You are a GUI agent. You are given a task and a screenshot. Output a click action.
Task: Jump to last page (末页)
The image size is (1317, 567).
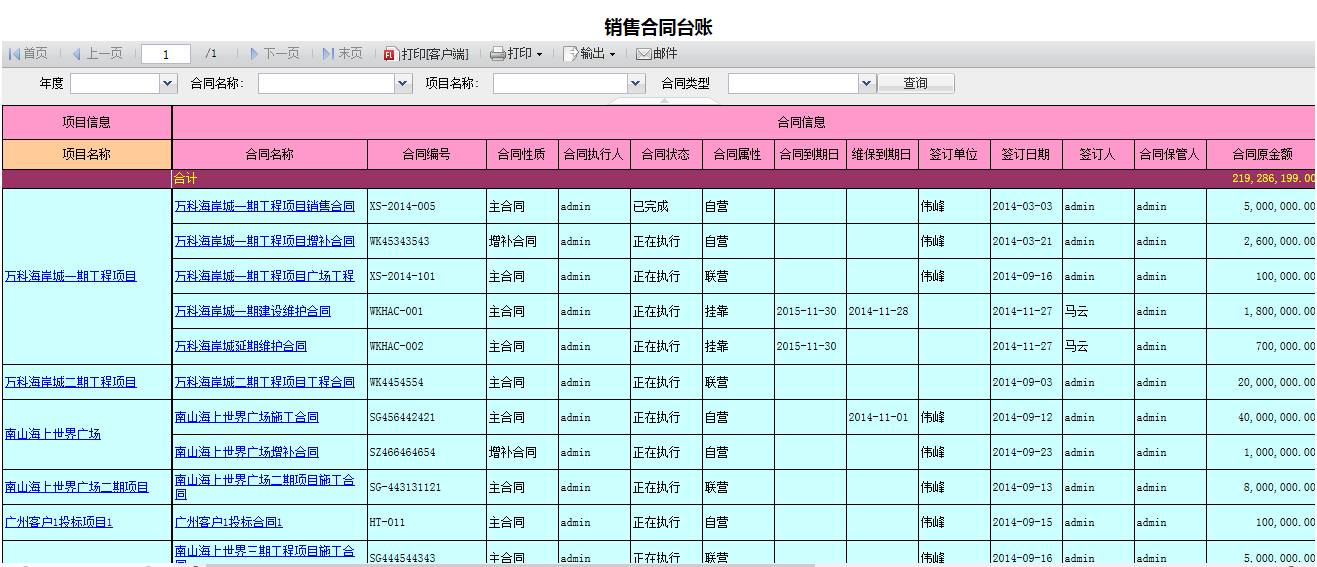[x=342, y=54]
